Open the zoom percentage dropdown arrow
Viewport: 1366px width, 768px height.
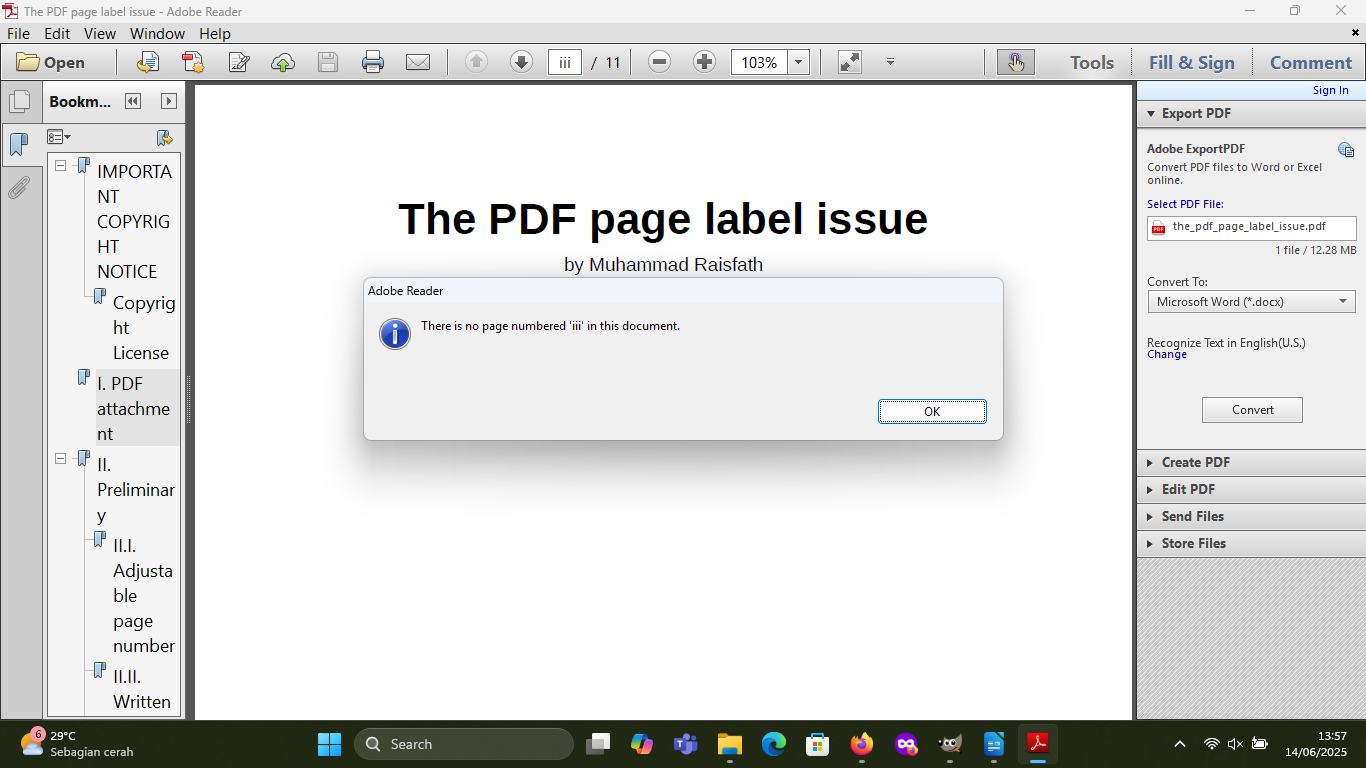(799, 62)
